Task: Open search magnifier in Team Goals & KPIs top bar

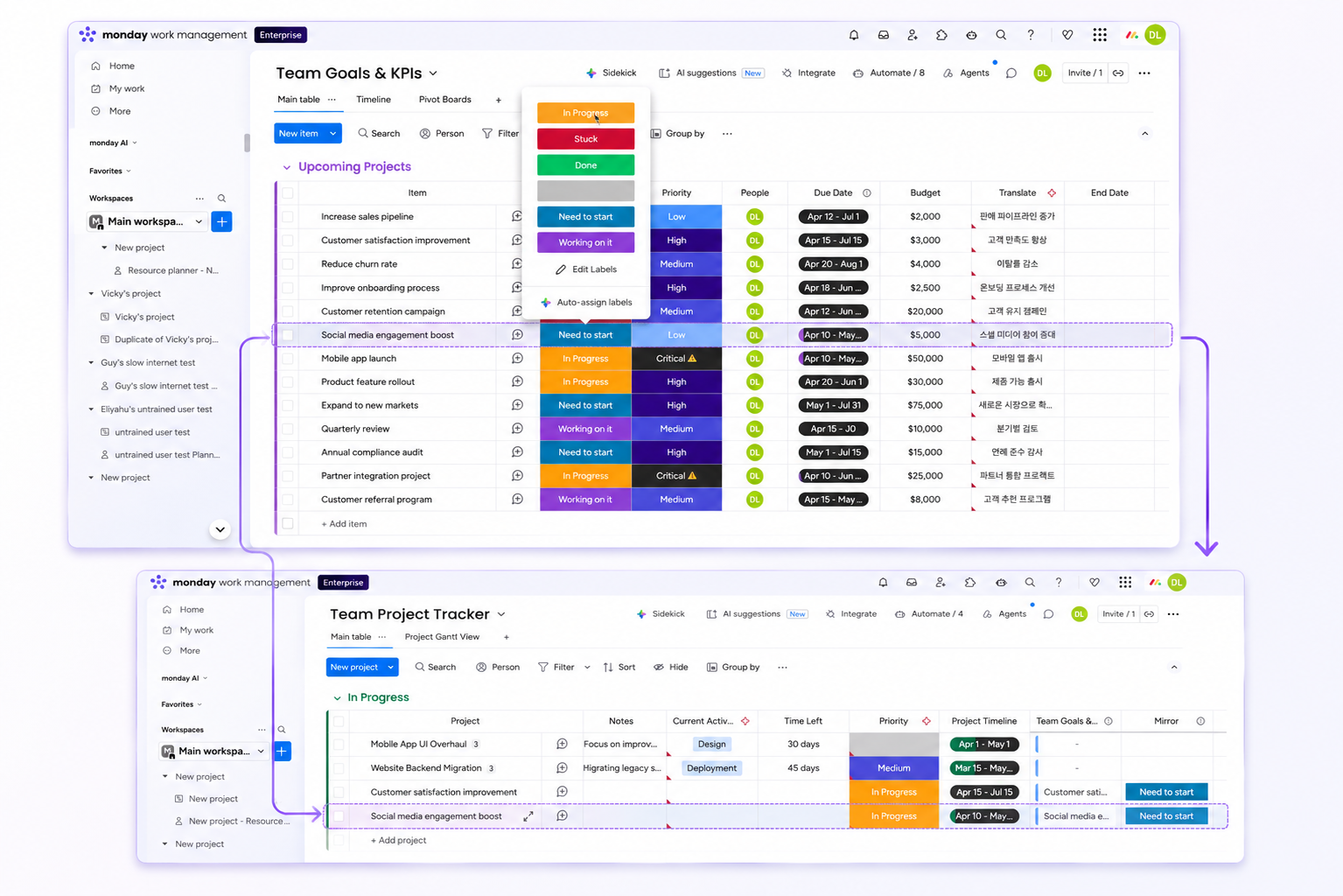Action: click(x=1001, y=35)
